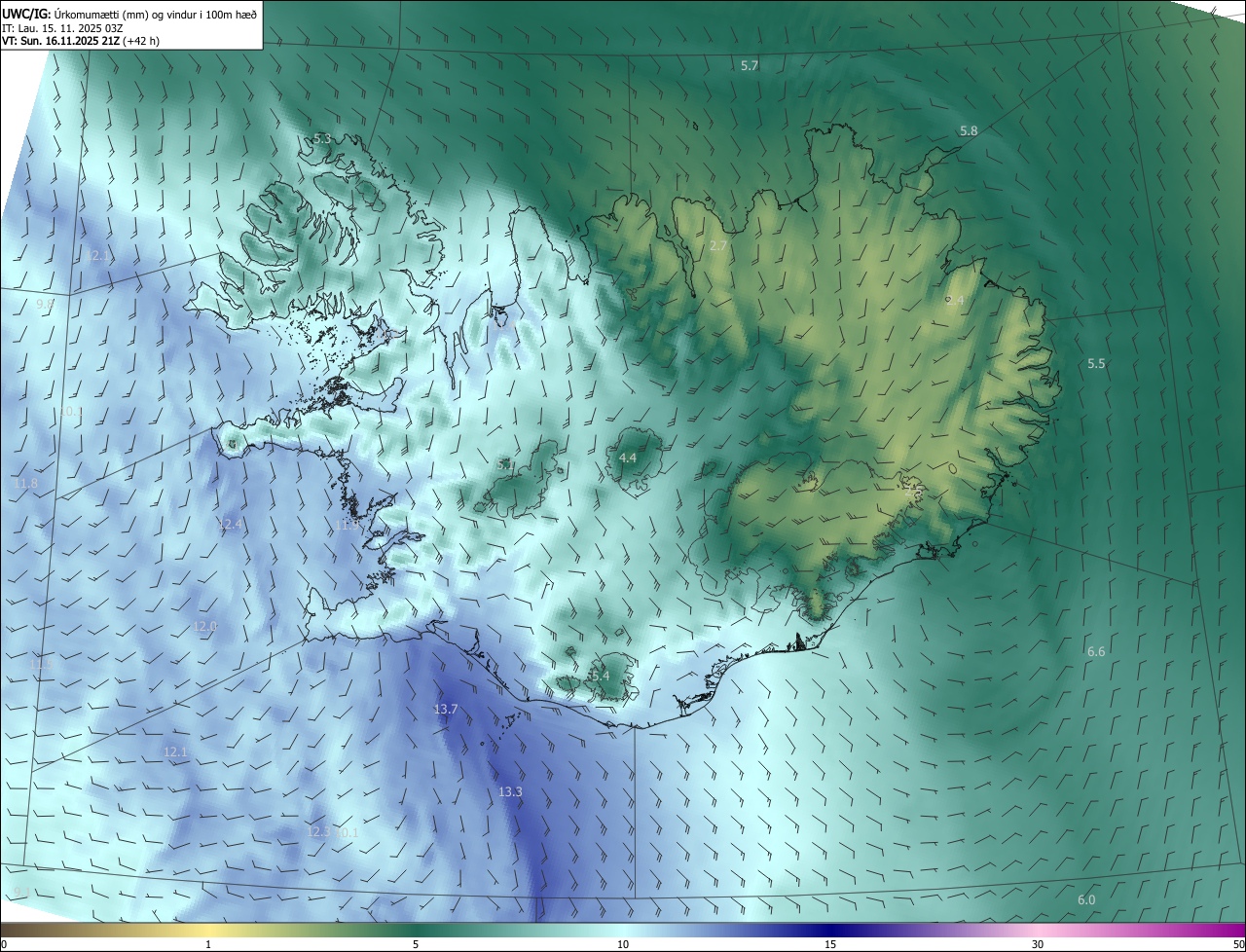
Task: Click the colorbar tick label 1
Action: pyautogui.click(x=208, y=945)
